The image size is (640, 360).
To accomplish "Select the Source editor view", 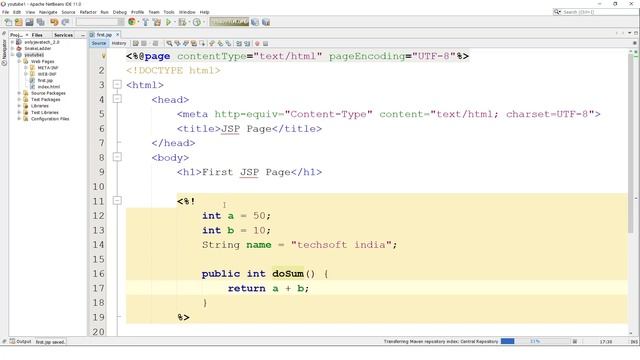I will click(98, 43).
